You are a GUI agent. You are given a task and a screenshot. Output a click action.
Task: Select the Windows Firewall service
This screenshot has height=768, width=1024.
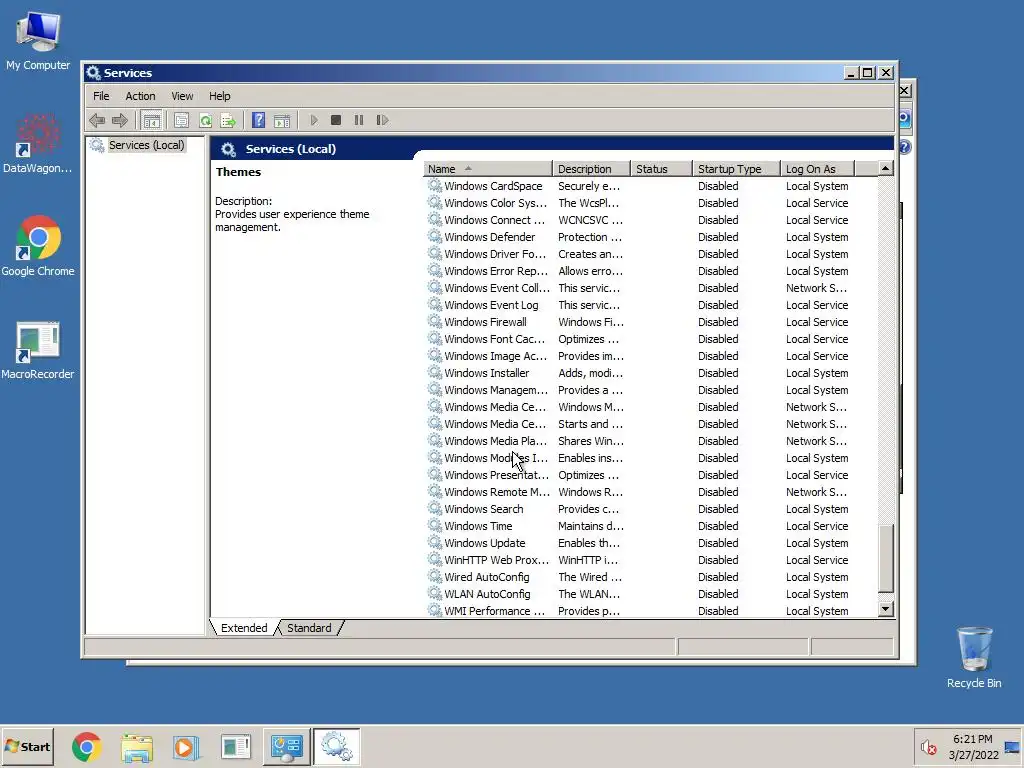click(x=650, y=322)
